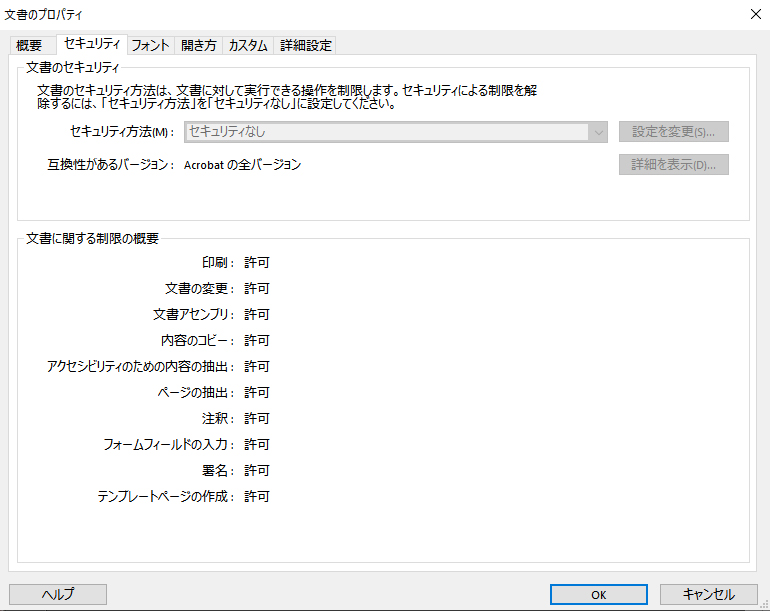Click the 内容のコピー permission label

(x=197, y=341)
